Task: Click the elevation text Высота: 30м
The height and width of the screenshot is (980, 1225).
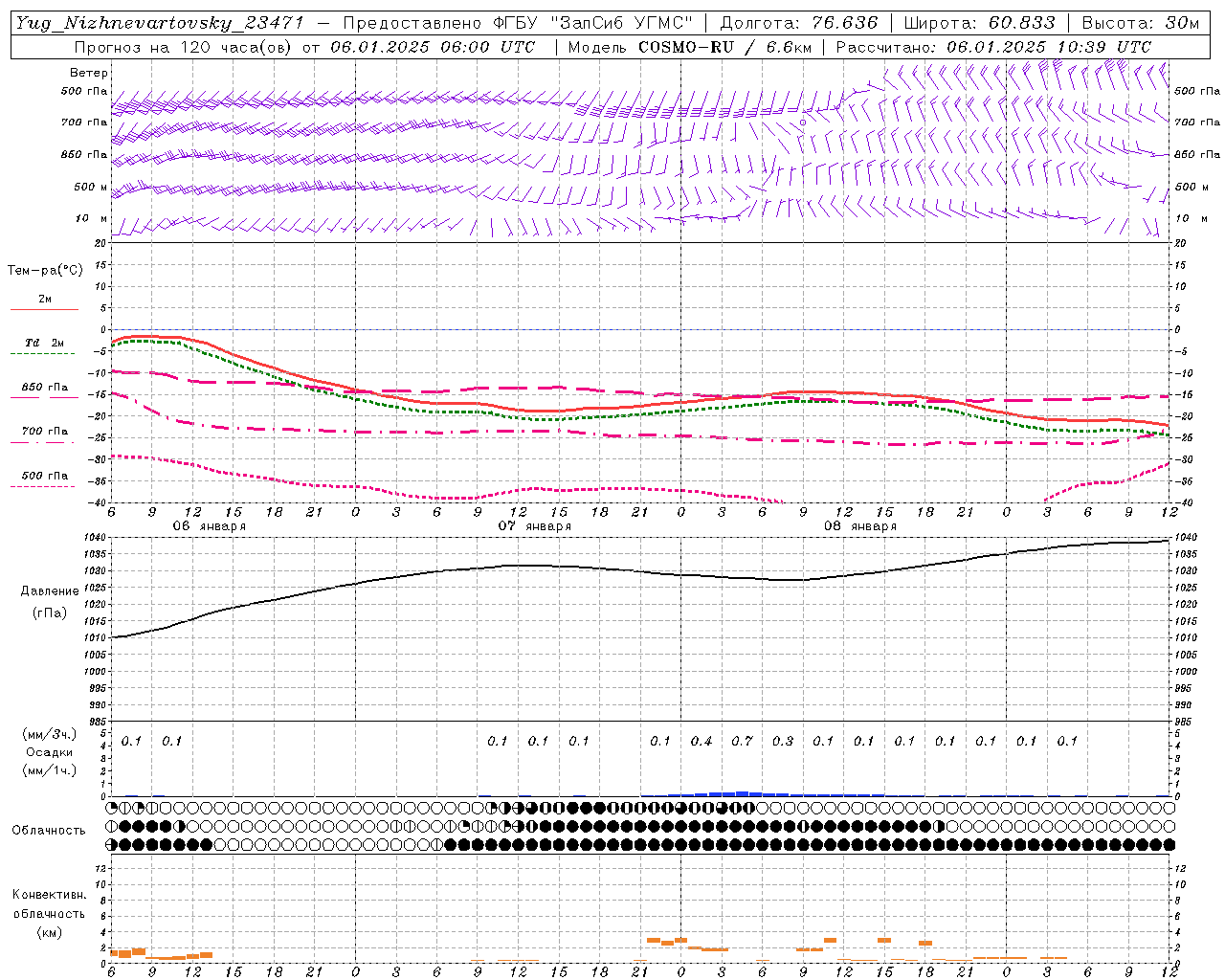Action: pos(1140,23)
